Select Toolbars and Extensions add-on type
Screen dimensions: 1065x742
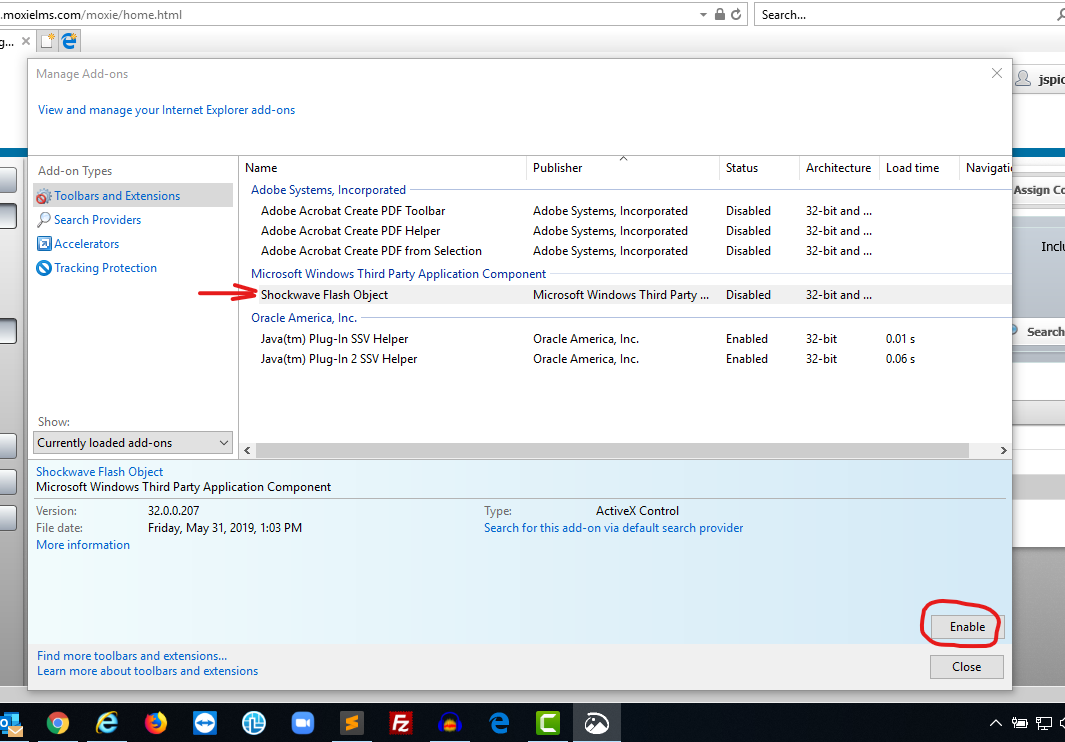[x=133, y=196]
